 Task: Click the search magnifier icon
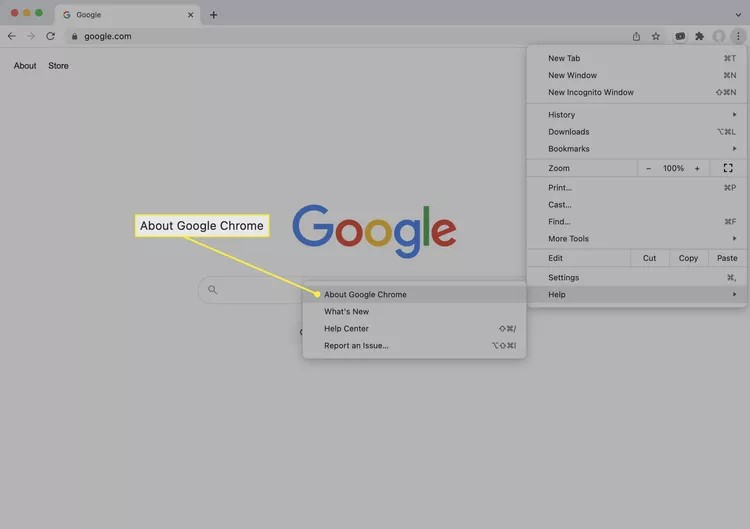(x=213, y=289)
